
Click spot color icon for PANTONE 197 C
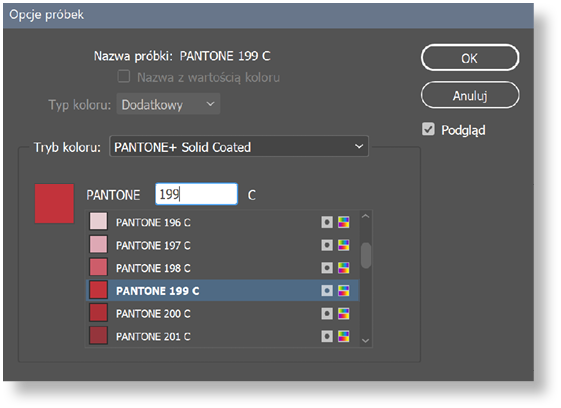coord(327,245)
